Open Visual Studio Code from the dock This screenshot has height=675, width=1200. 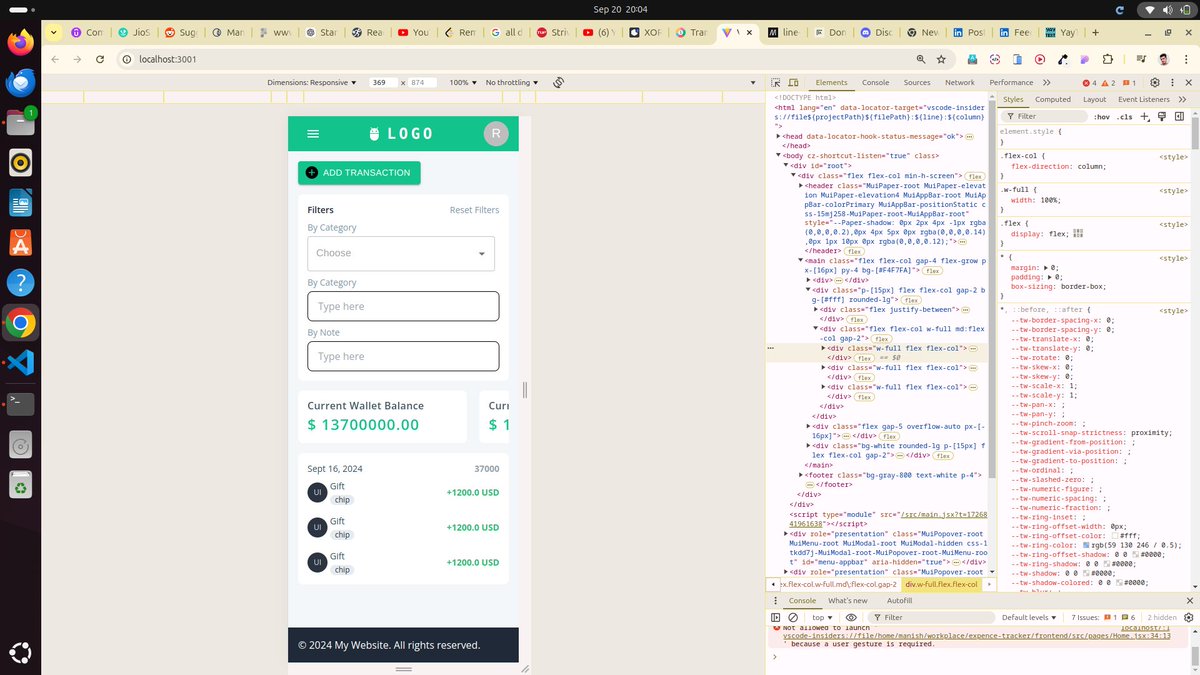tap(20, 363)
